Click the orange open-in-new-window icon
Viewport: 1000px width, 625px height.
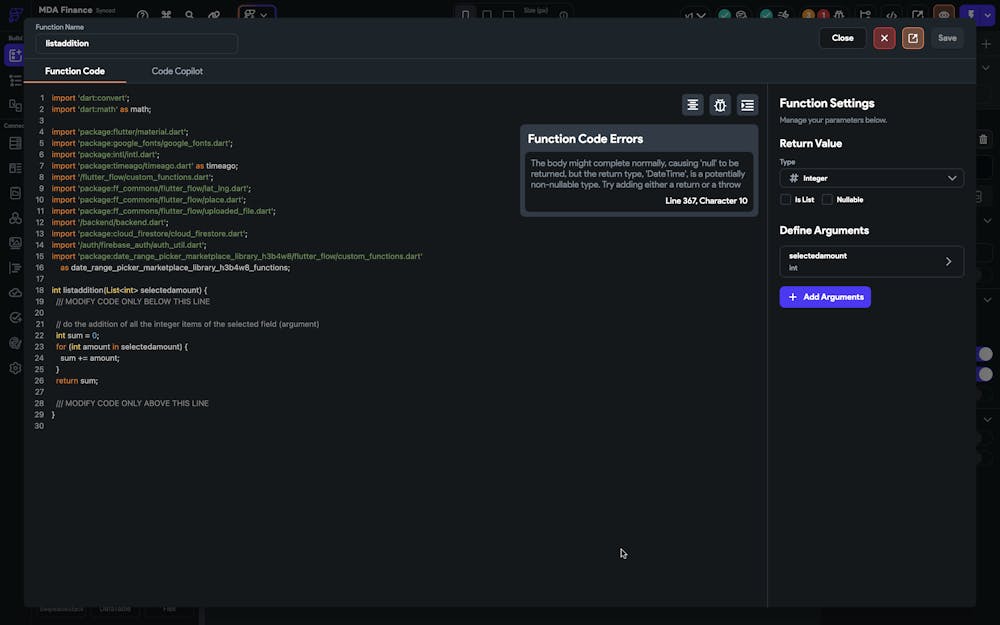pos(913,38)
